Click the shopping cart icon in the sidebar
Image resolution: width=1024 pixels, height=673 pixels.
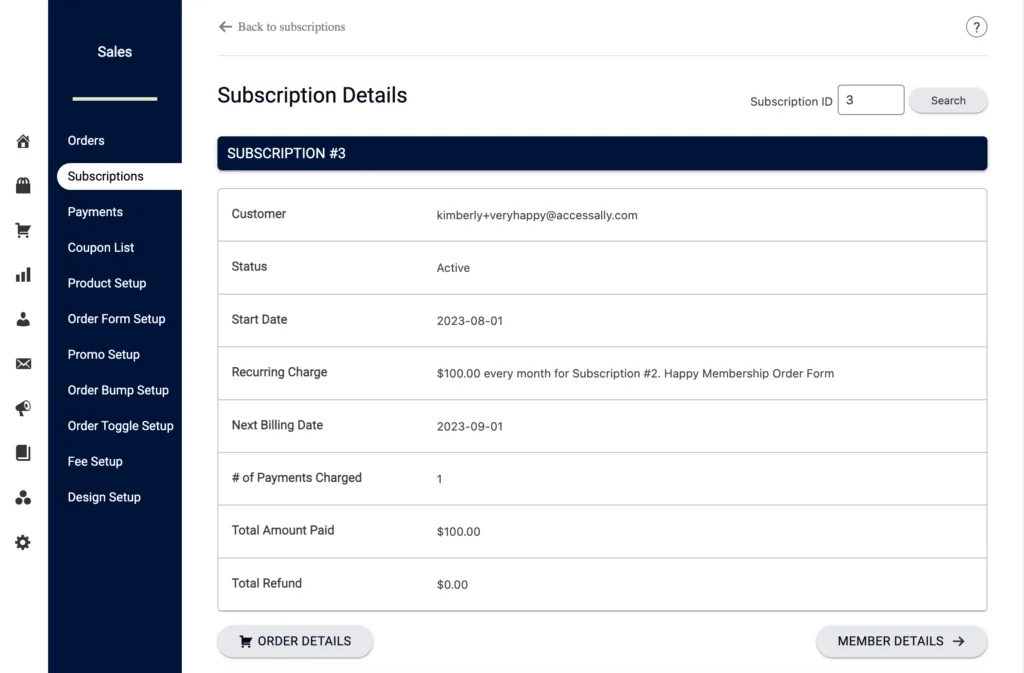tap(22, 230)
